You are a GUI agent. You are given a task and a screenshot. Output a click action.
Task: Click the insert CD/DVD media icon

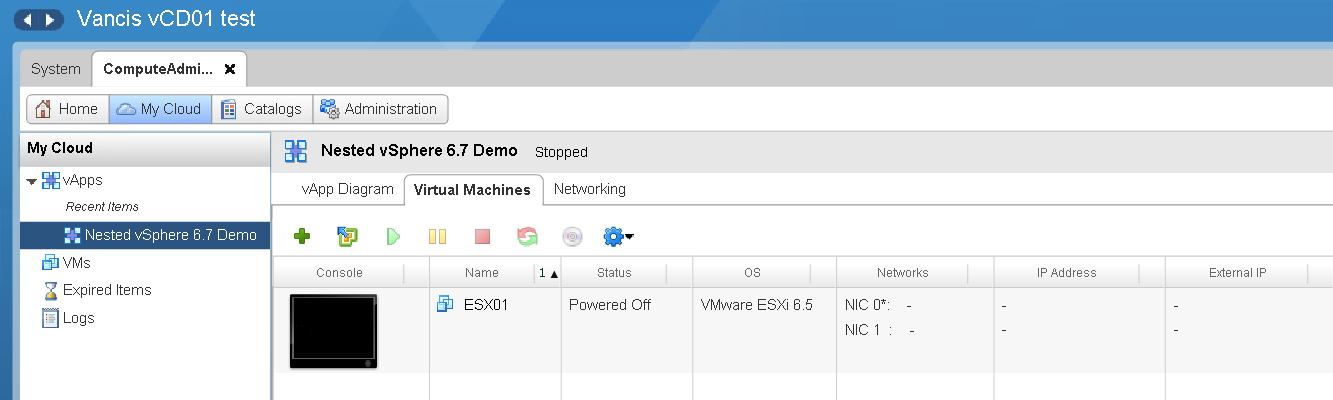point(572,237)
